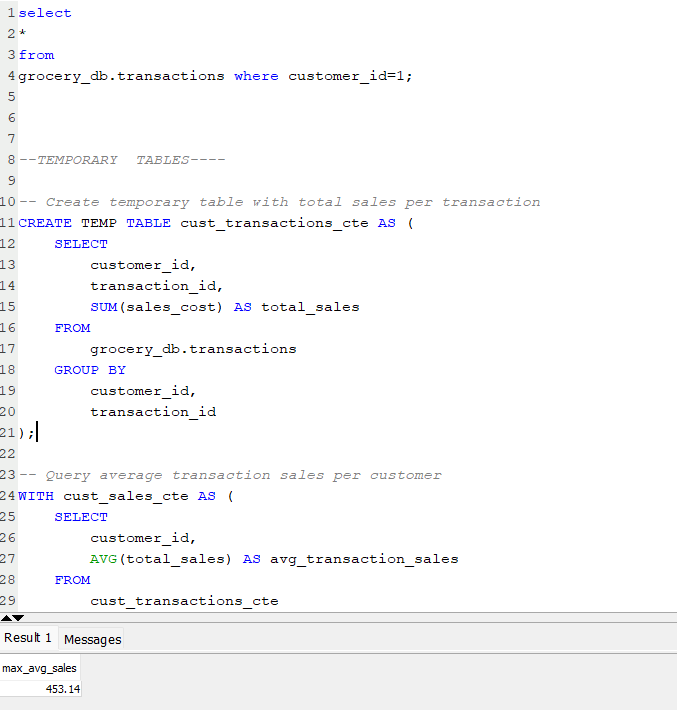Click the SELECT keyword on line 25
This screenshot has height=710, width=677.
pos(81,517)
